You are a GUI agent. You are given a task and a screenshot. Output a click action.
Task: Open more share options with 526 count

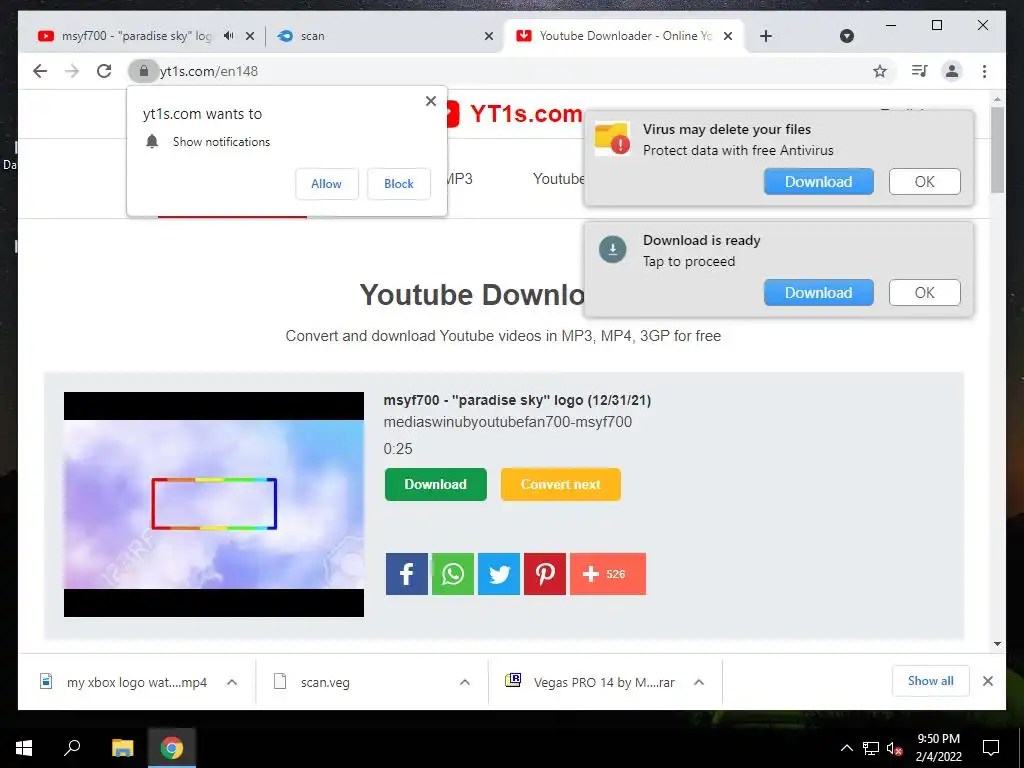[608, 574]
